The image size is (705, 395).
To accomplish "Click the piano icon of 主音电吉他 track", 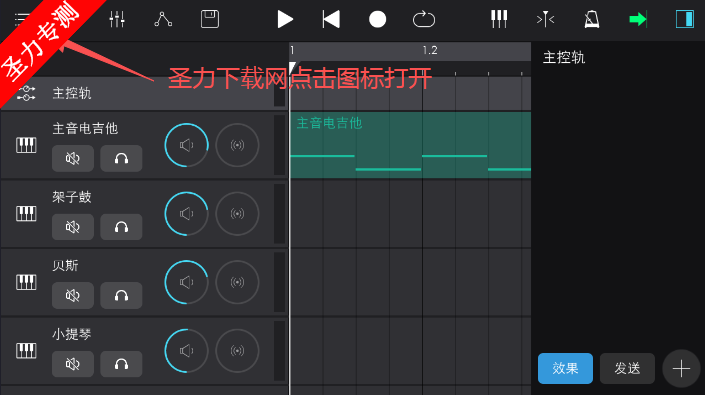I will (x=26, y=145).
